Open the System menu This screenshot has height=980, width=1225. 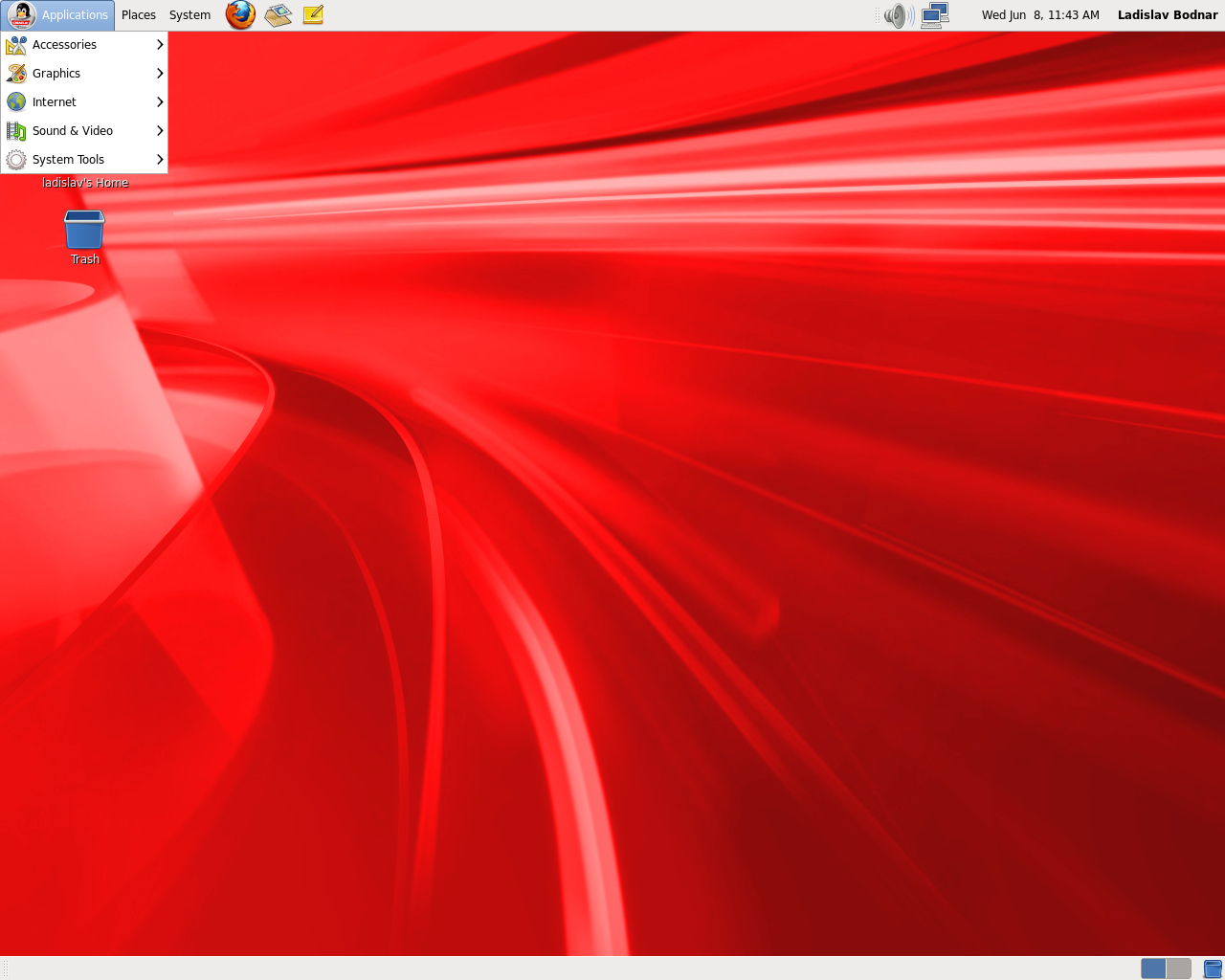(189, 15)
